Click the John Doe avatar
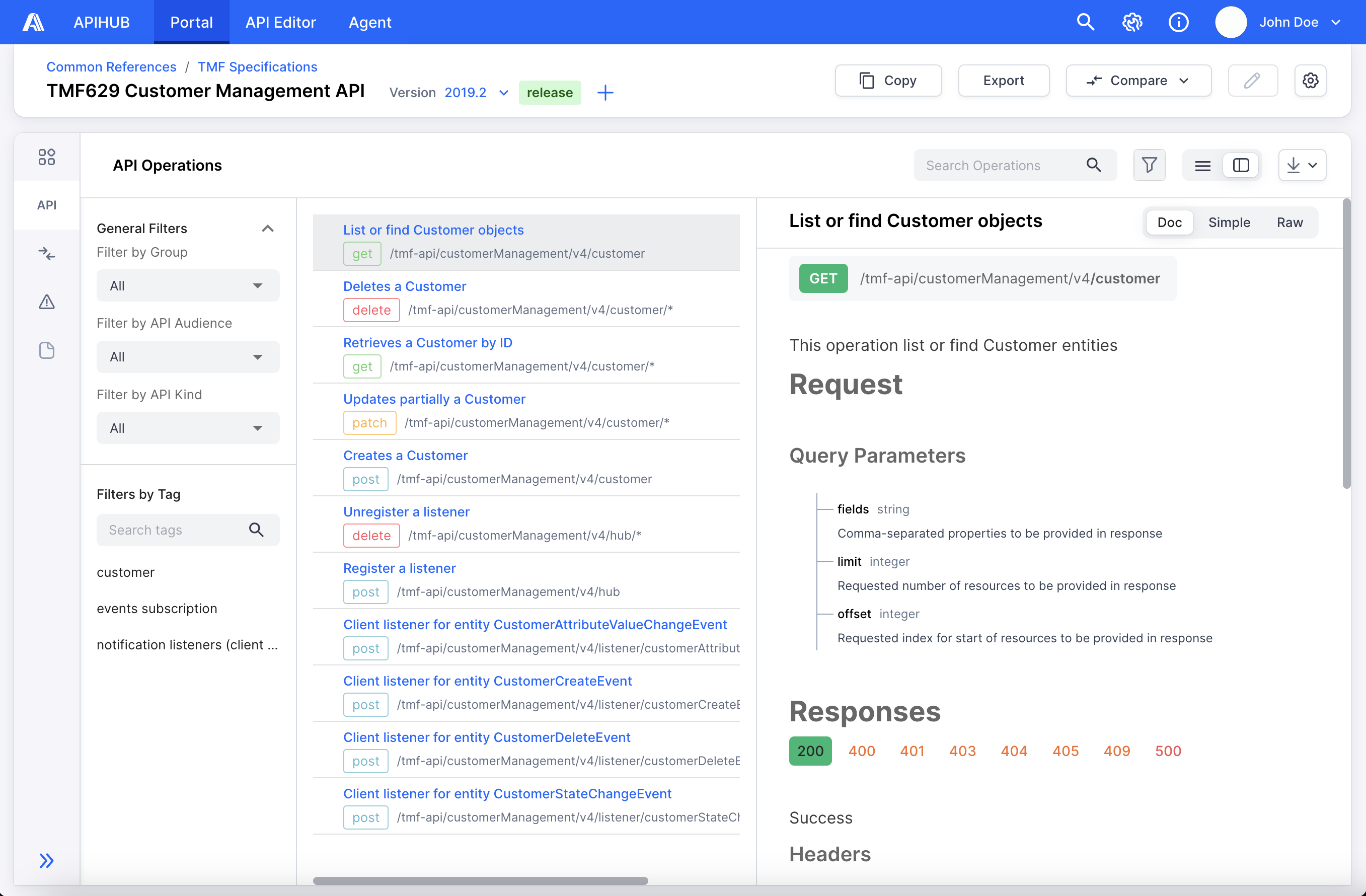The height and width of the screenshot is (896, 1366). pyautogui.click(x=1231, y=22)
